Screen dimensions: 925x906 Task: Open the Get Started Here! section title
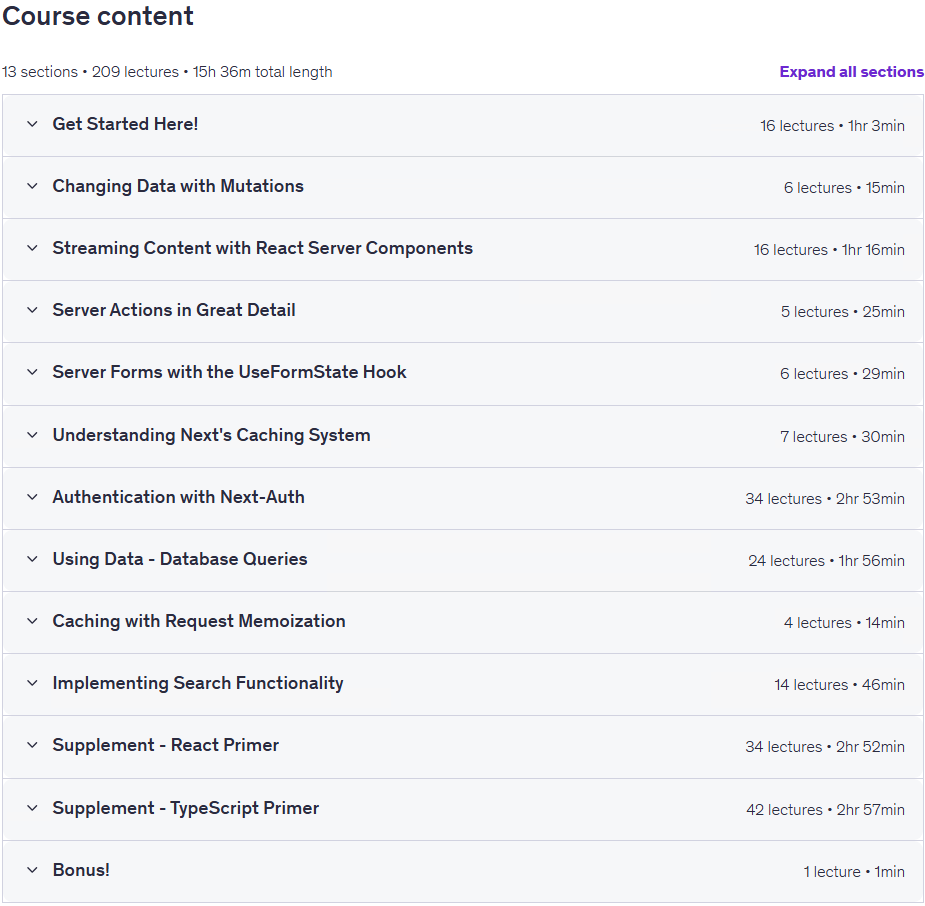click(x=125, y=124)
